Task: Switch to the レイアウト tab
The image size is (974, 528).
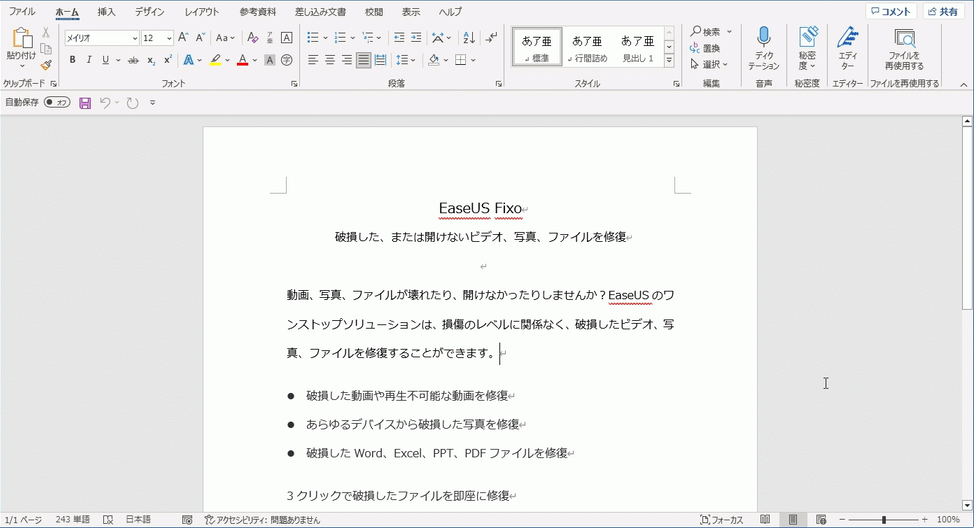Action: [x=203, y=12]
